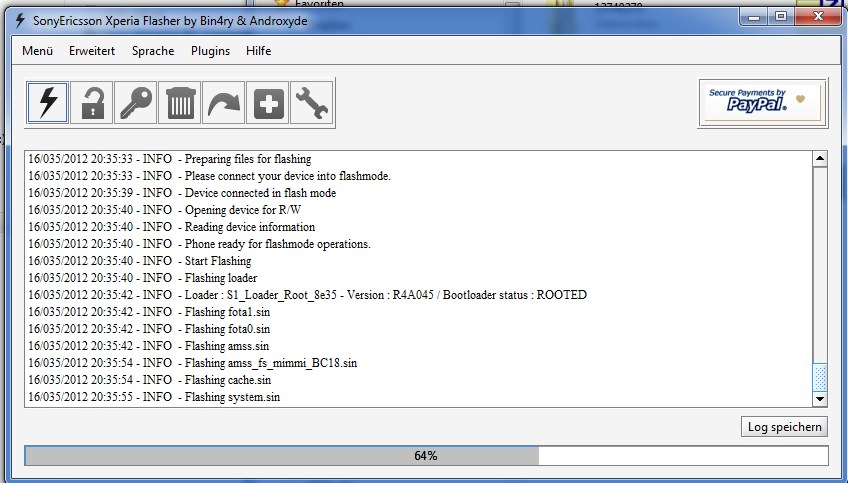Click log line 'Device connected in flash mode'

[182, 193]
